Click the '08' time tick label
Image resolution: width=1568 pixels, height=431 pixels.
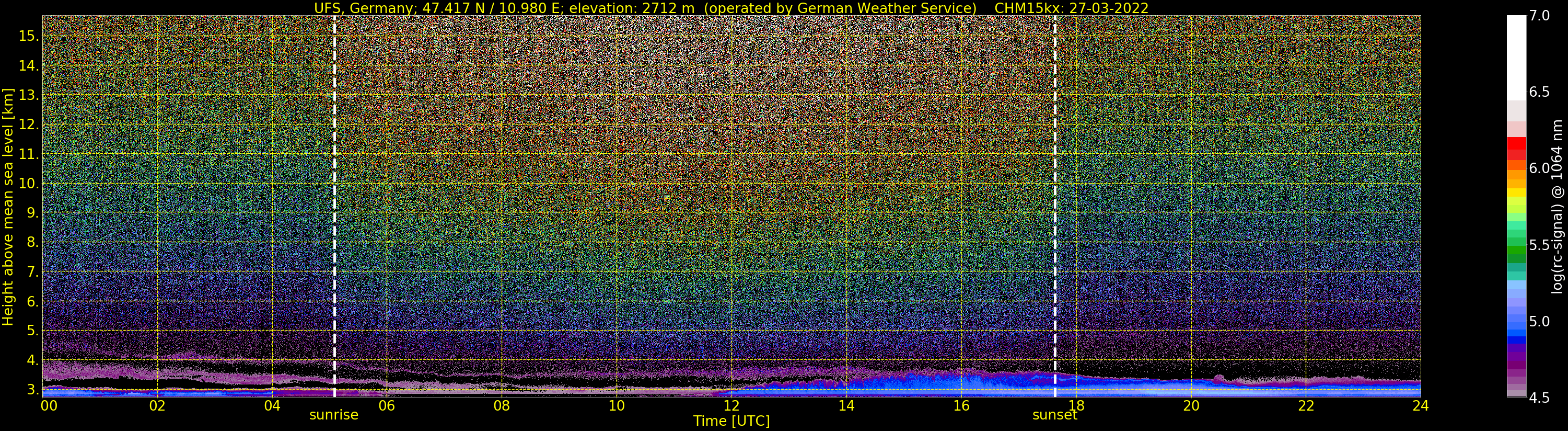point(502,405)
